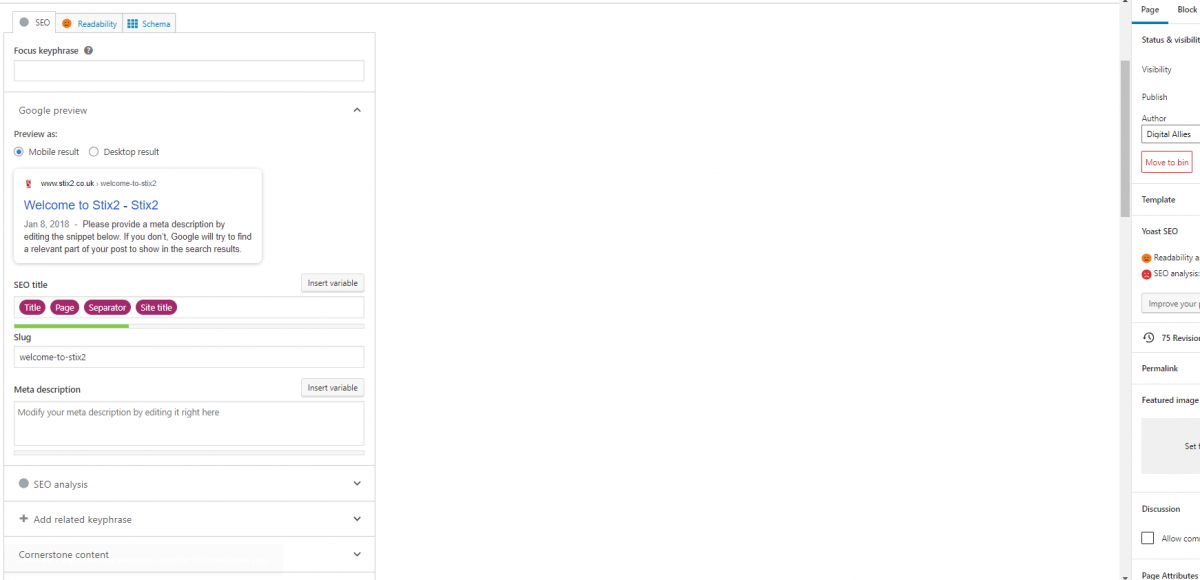Viewport: 1200px width, 580px height.
Task: Click the SEO title length progress bar
Action: click(189, 326)
